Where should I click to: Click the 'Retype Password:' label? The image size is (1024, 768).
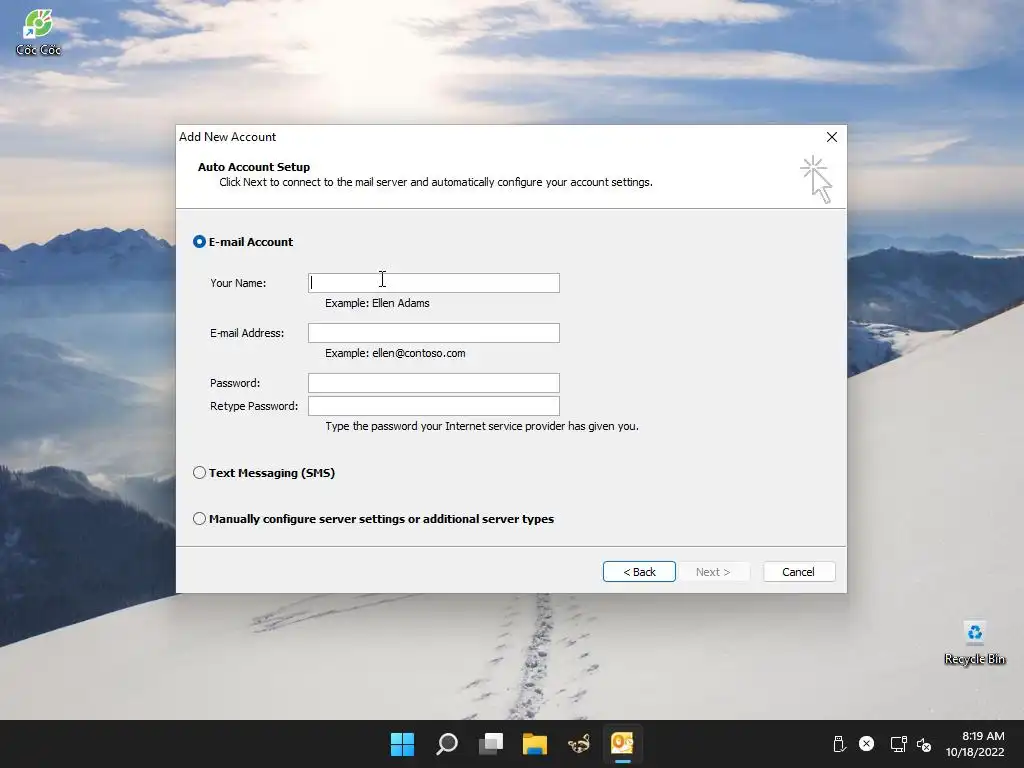tap(254, 406)
